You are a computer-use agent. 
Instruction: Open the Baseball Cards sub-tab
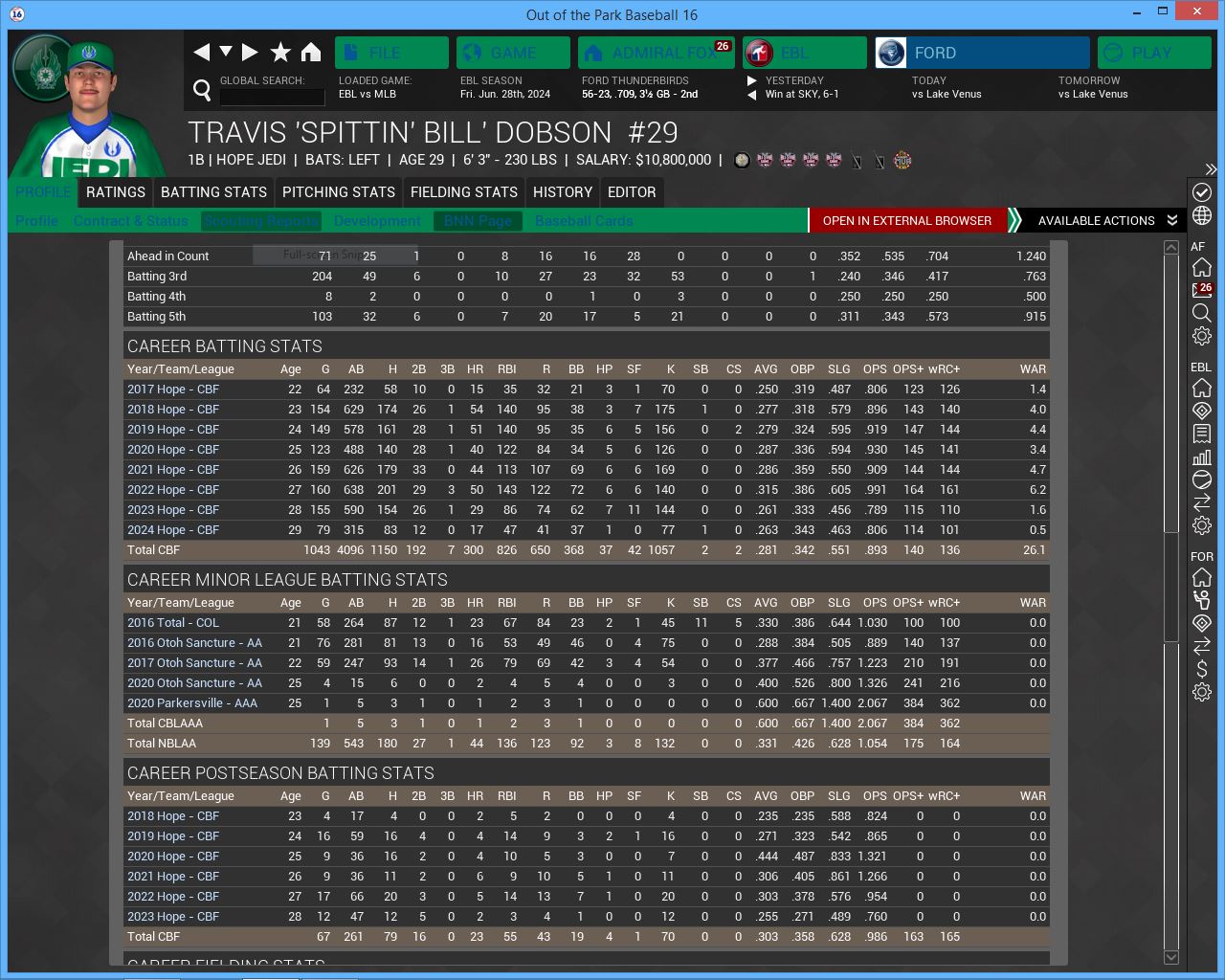tap(584, 221)
